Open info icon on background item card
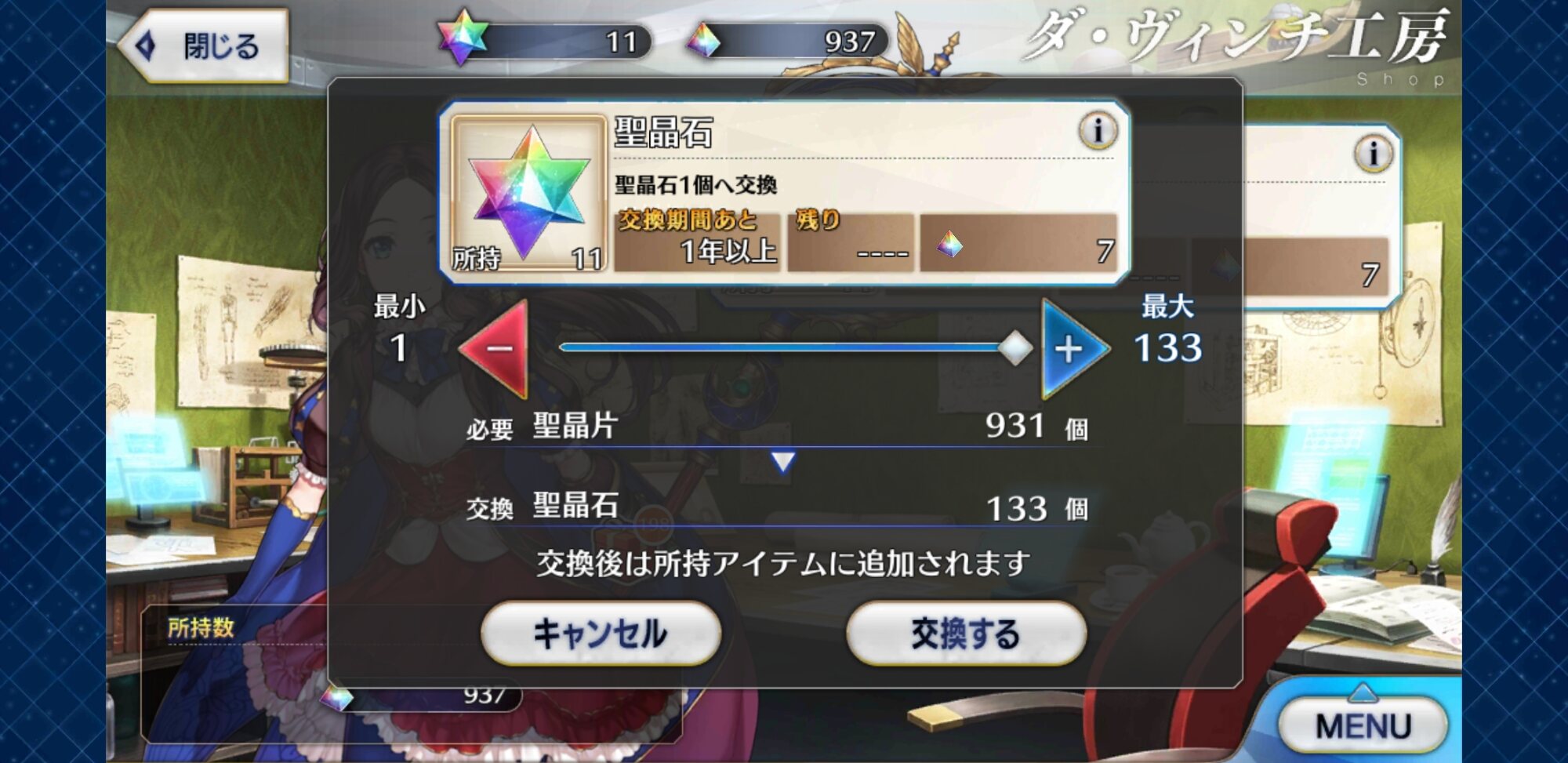 click(1373, 154)
